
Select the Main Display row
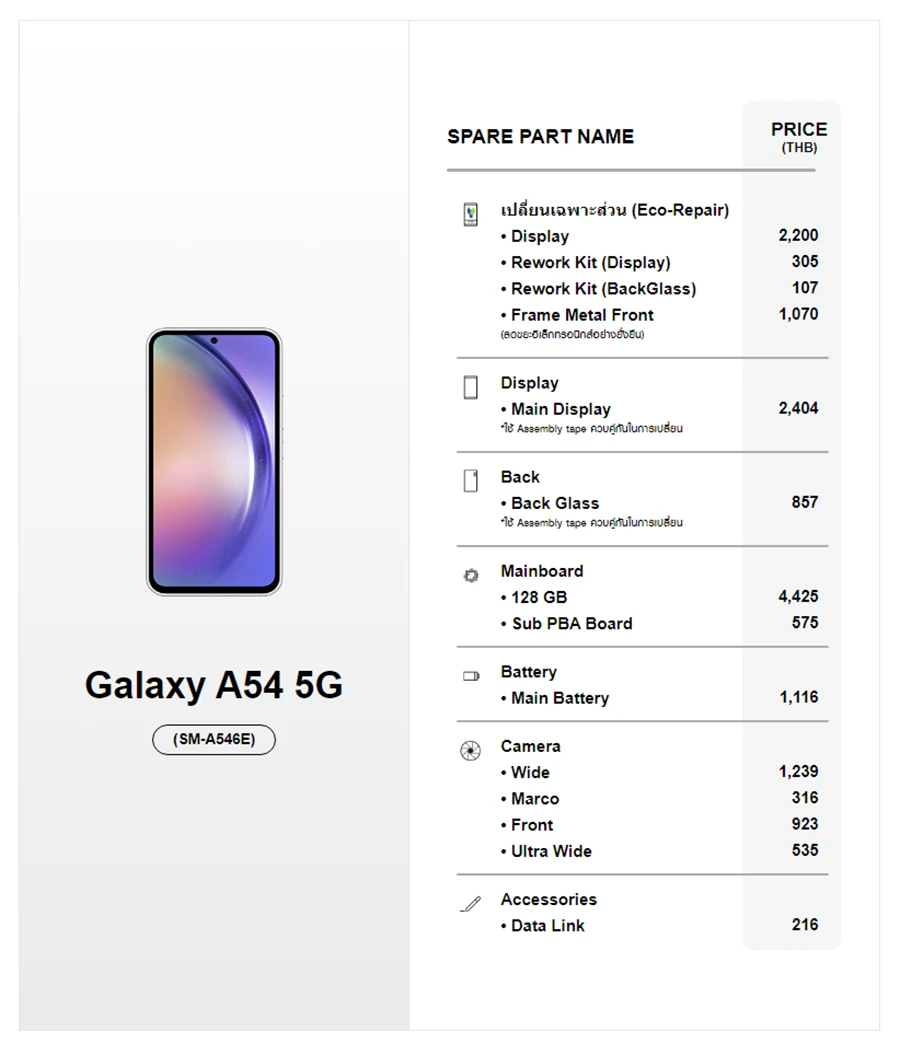click(659, 409)
